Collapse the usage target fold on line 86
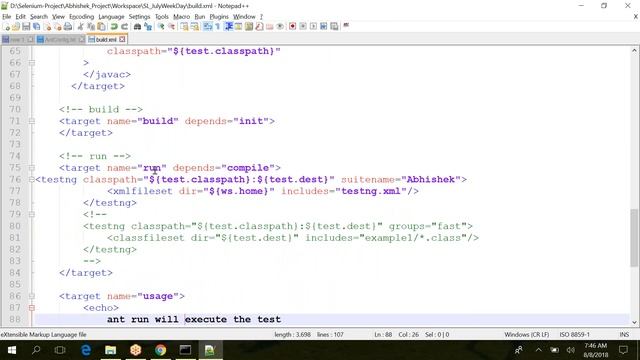This screenshot has width=640, height=360. 31,296
